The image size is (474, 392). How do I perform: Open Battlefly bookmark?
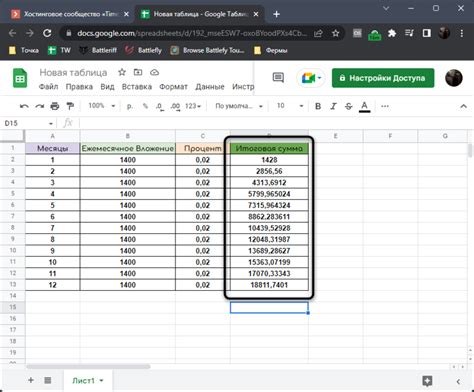click(143, 50)
